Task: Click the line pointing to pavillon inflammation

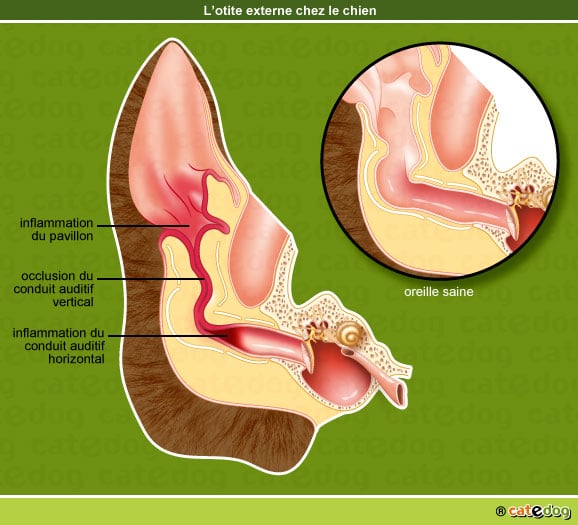Action: [144, 225]
